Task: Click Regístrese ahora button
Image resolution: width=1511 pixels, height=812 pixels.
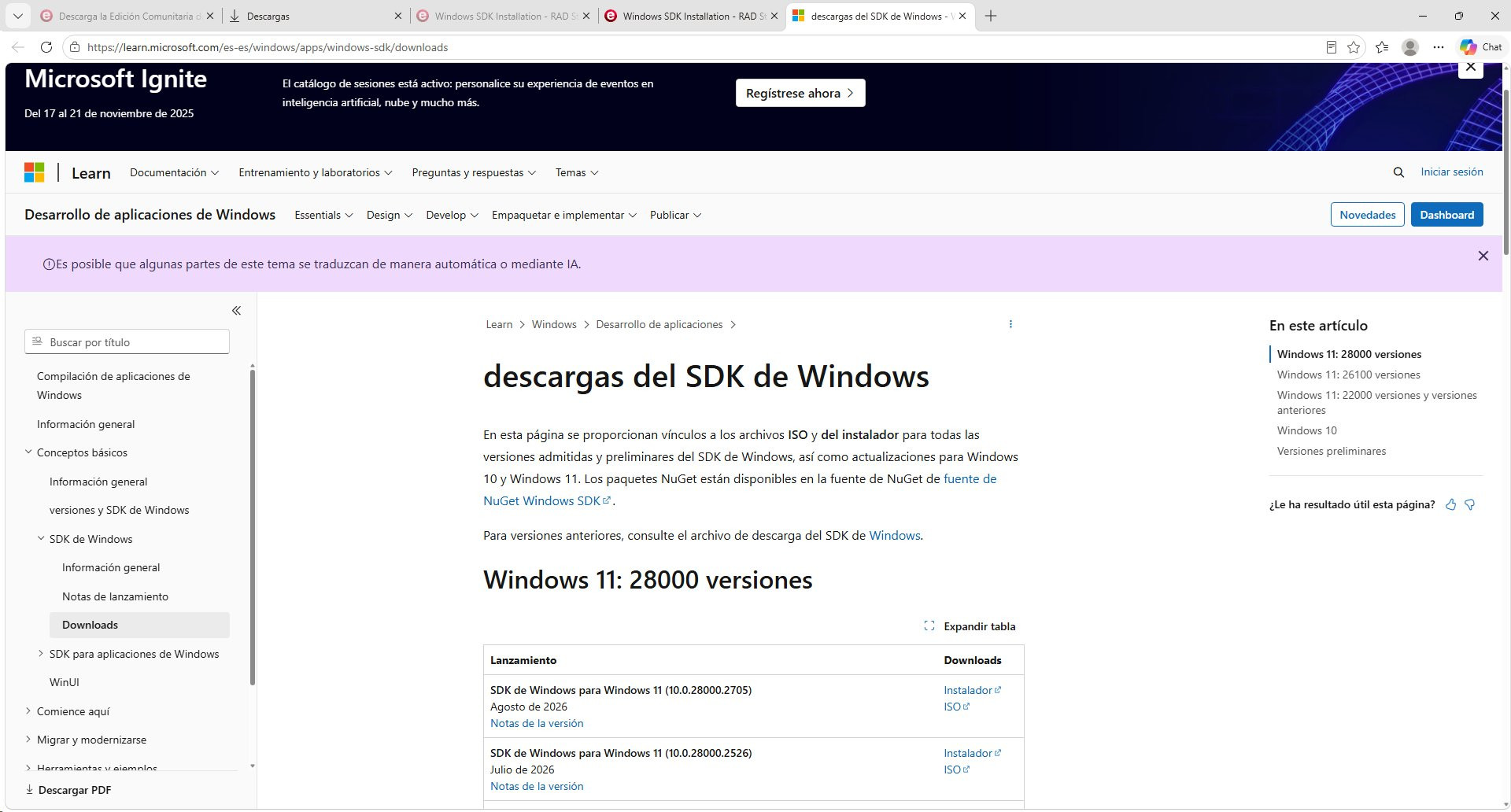Action: [800, 93]
